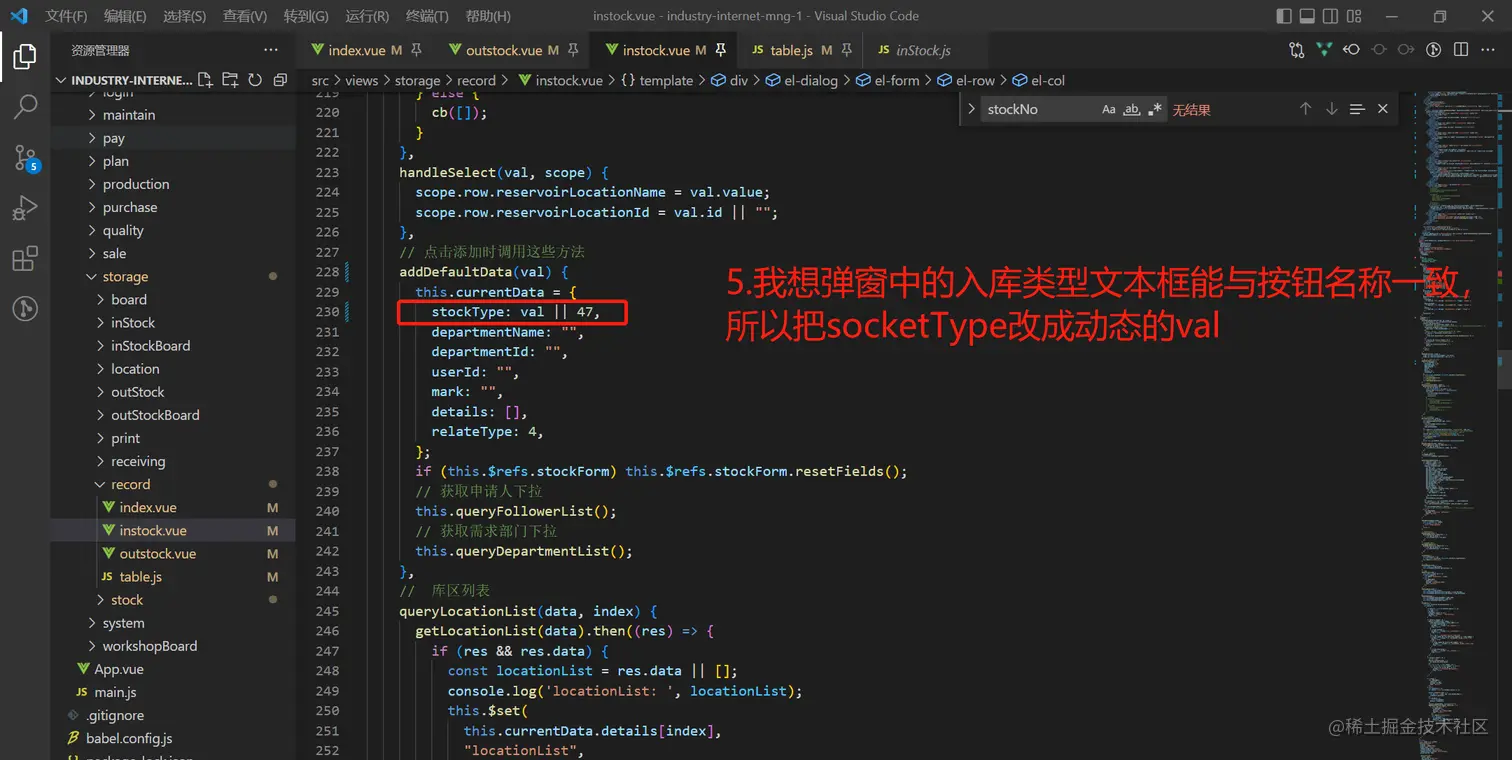Click the pin icon on the instock.vue tab
The image size is (1512, 760).
(720, 50)
